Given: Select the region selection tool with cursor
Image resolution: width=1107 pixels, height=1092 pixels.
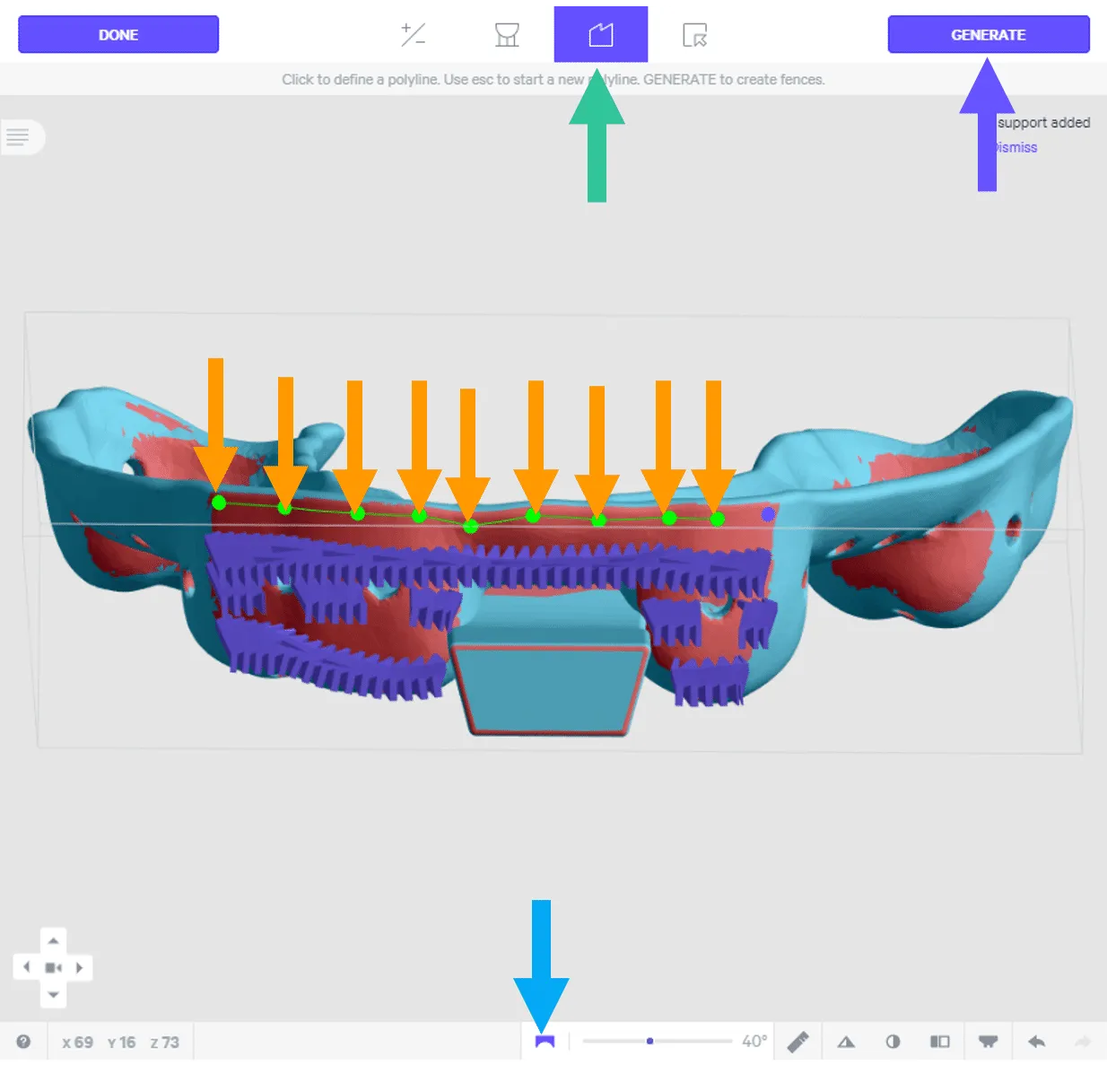Looking at the screenshot, I should click(x=694, y=35).
